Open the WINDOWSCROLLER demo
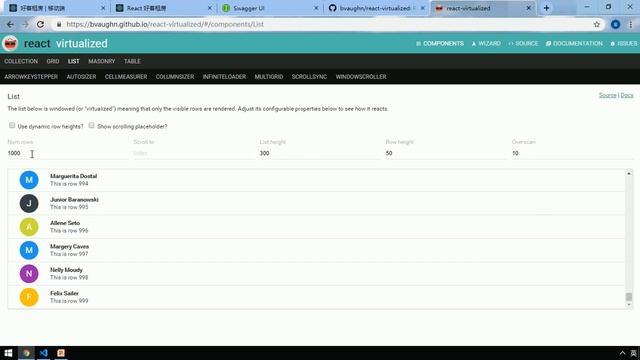This screenshot has height=360, width=640. point(361,77)
